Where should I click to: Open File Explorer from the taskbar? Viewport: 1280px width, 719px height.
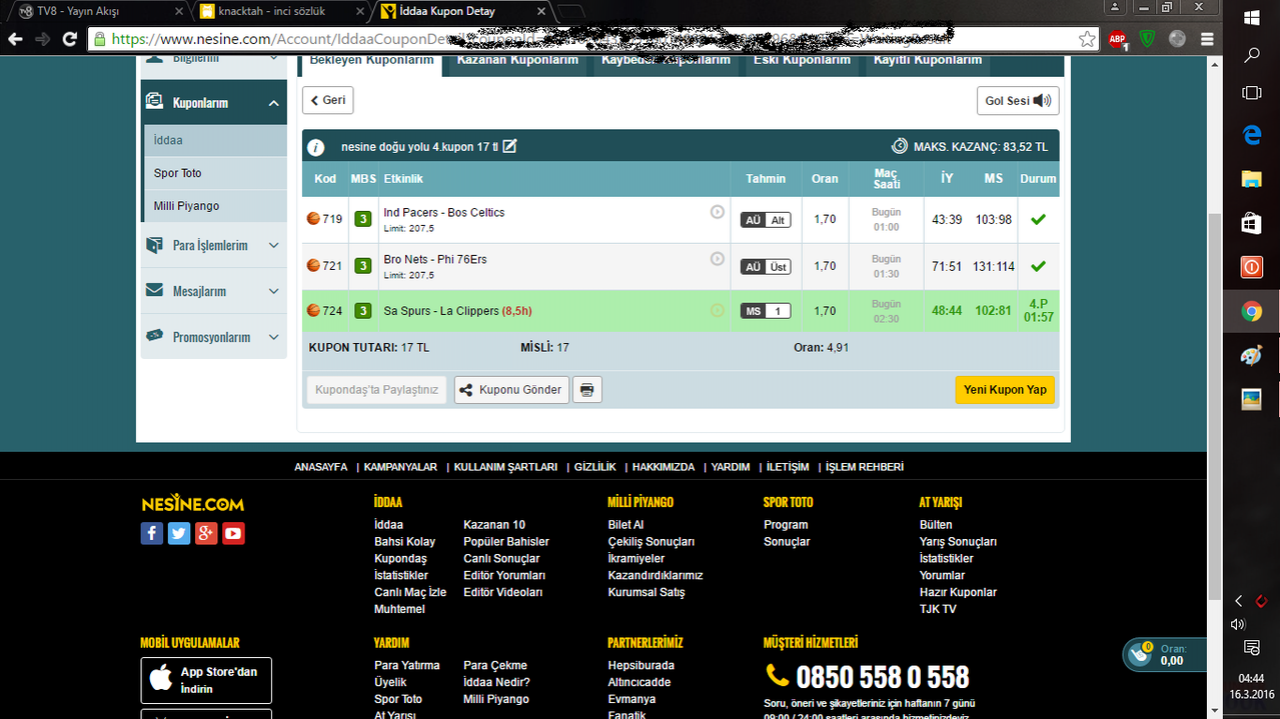click(x=1251, y=179)
